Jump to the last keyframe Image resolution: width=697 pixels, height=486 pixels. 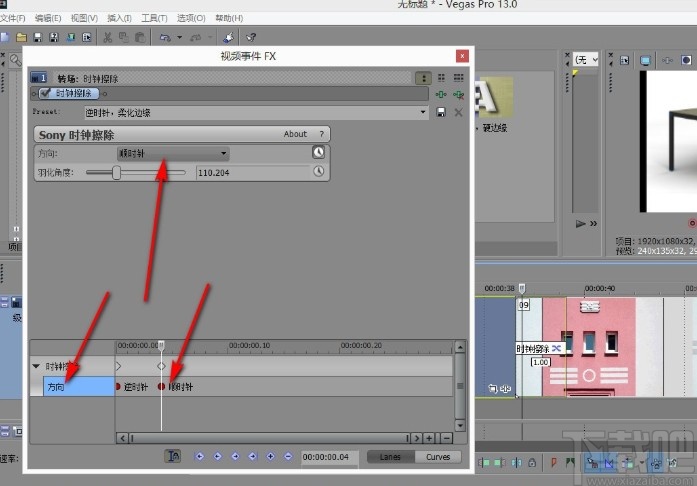(252, 456)
